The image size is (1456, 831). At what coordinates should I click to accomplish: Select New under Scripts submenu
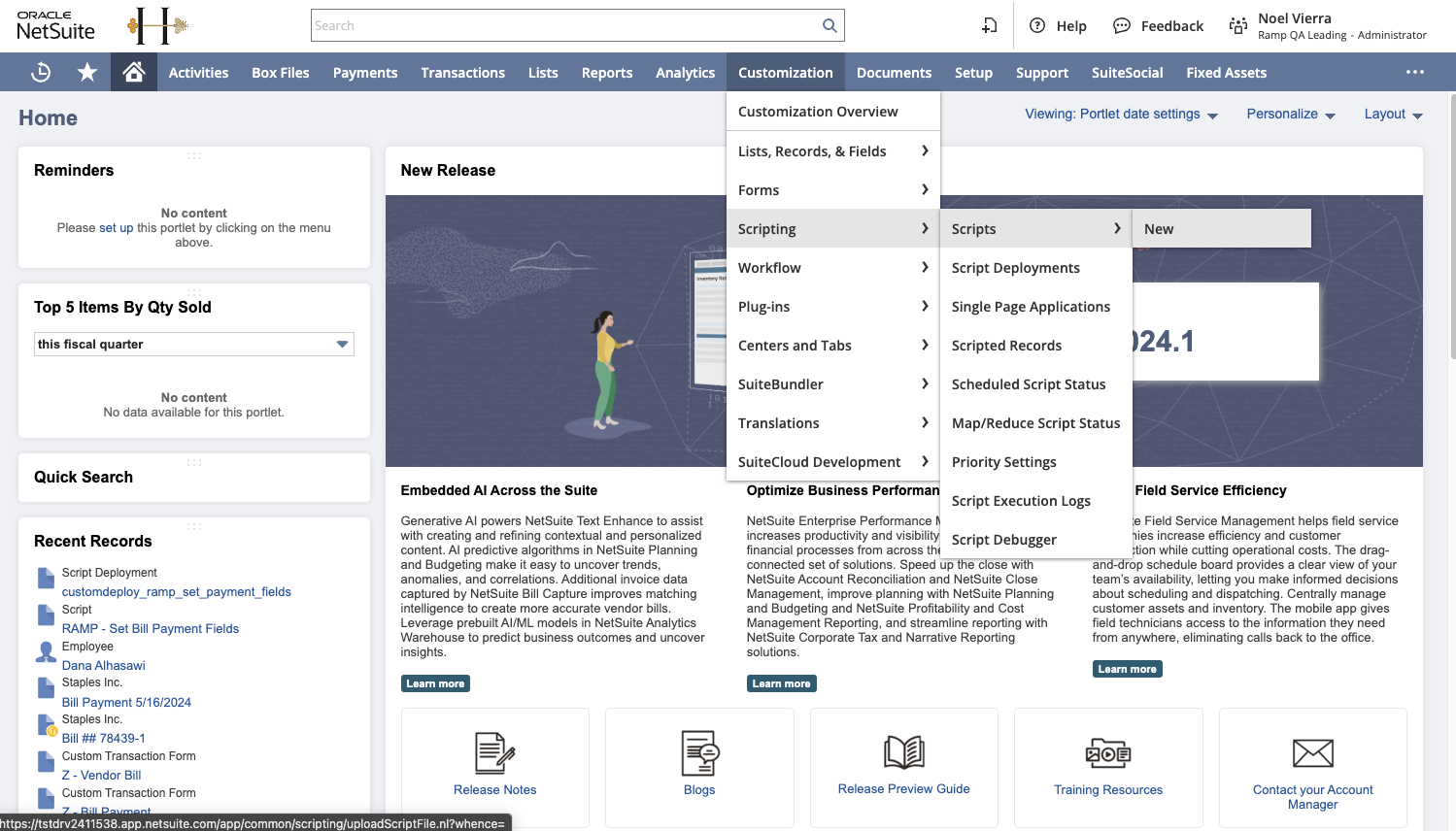(x=1222, y=228)
